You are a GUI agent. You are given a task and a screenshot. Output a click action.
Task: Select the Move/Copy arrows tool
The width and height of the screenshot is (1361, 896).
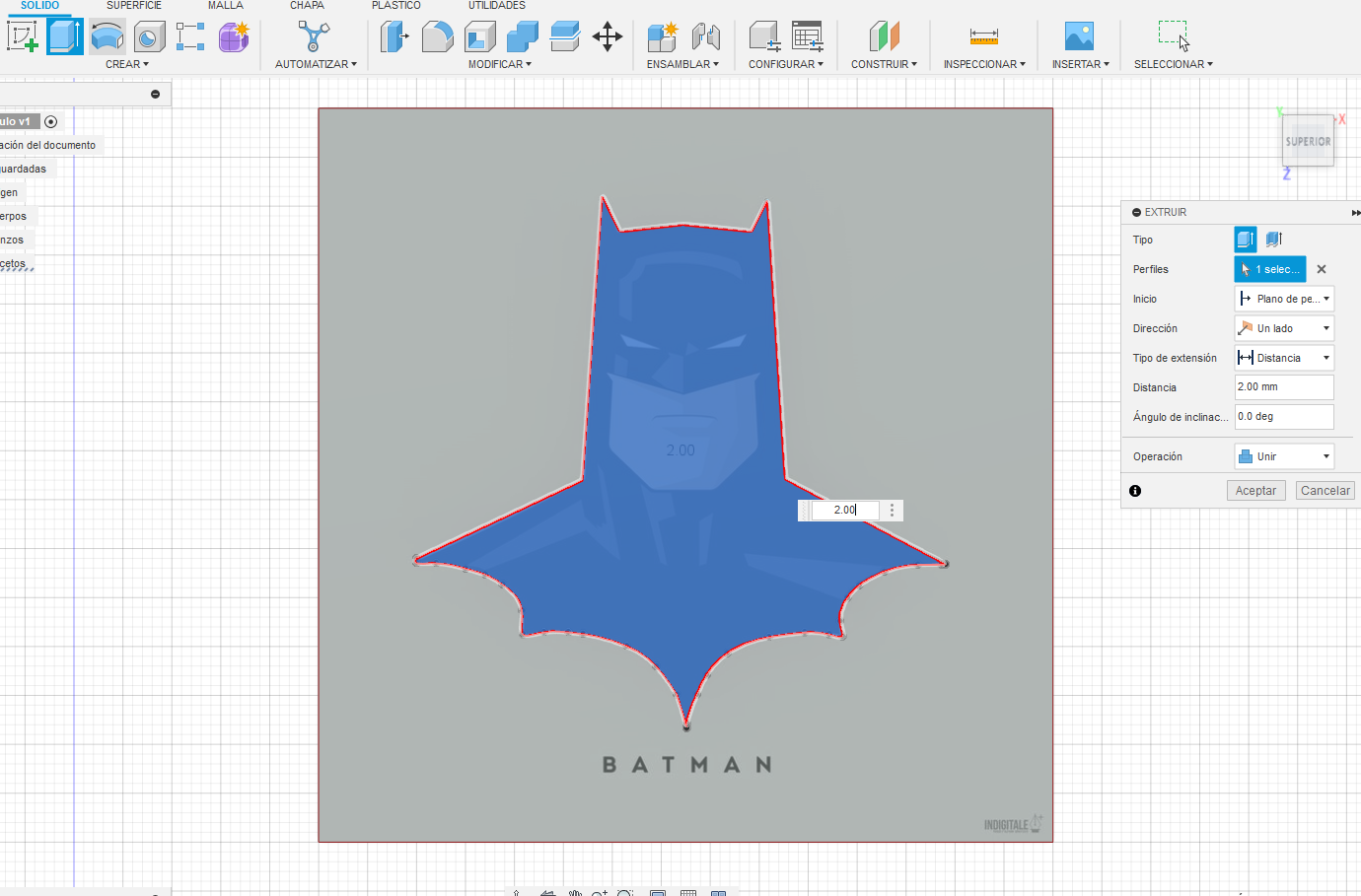click(x=608, y=36)
